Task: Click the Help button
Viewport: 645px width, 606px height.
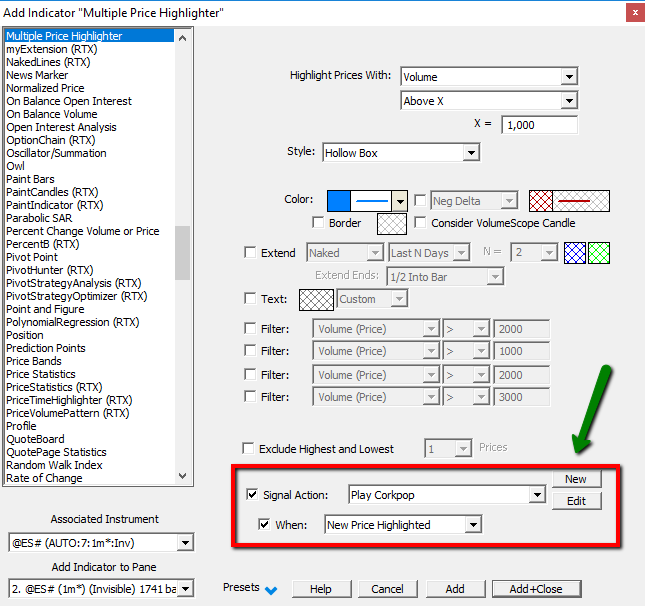Action: click(321, 589)
